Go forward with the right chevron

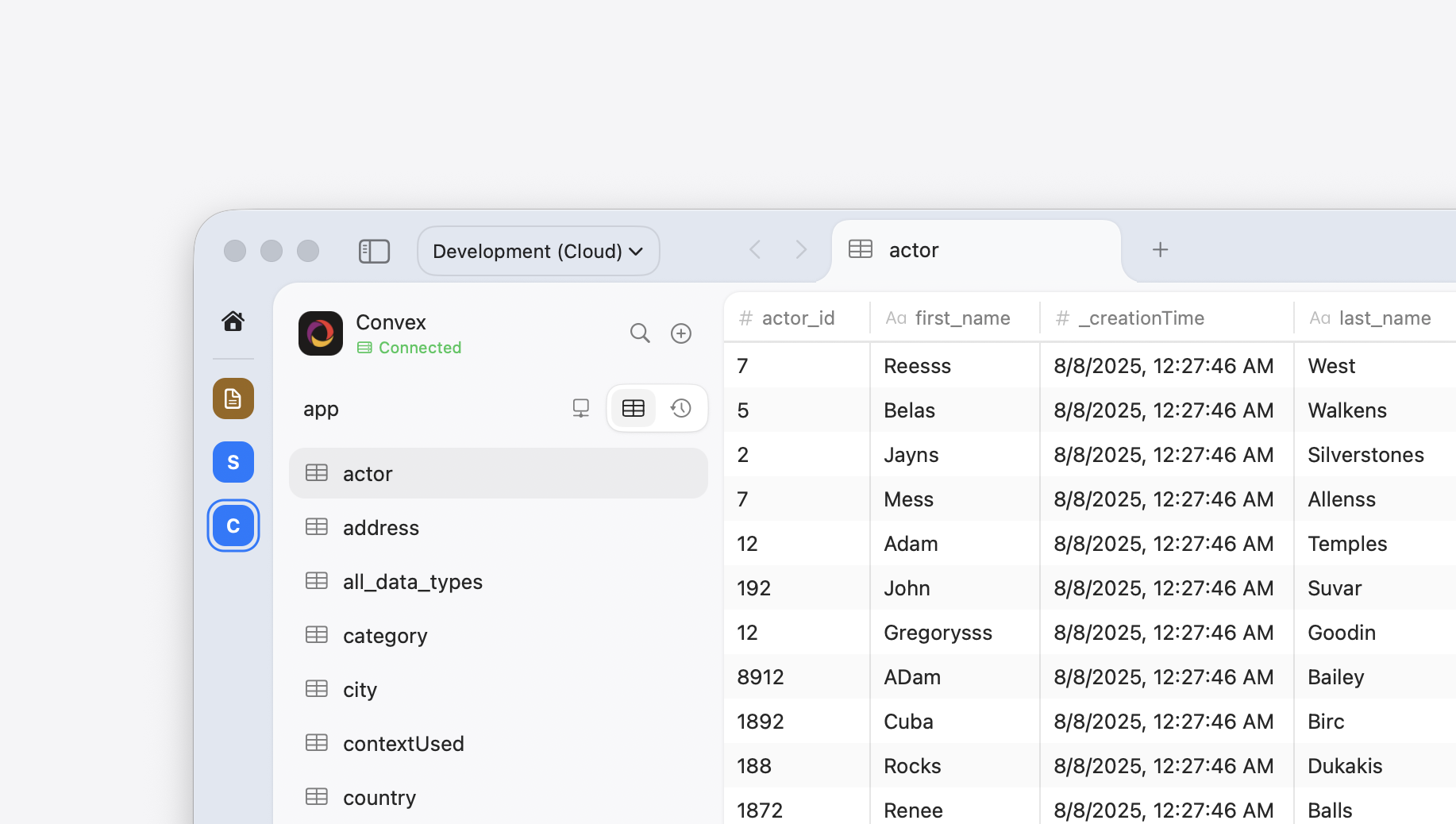(x=801, y=250)
